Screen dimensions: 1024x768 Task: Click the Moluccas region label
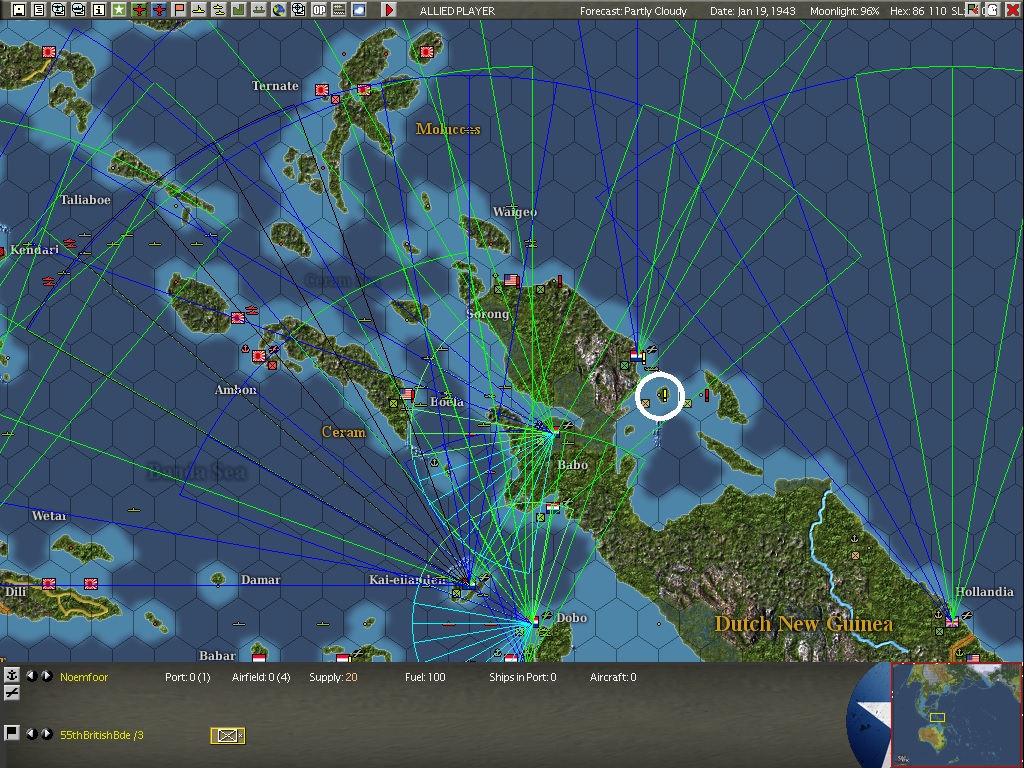(x=448, y=129)
